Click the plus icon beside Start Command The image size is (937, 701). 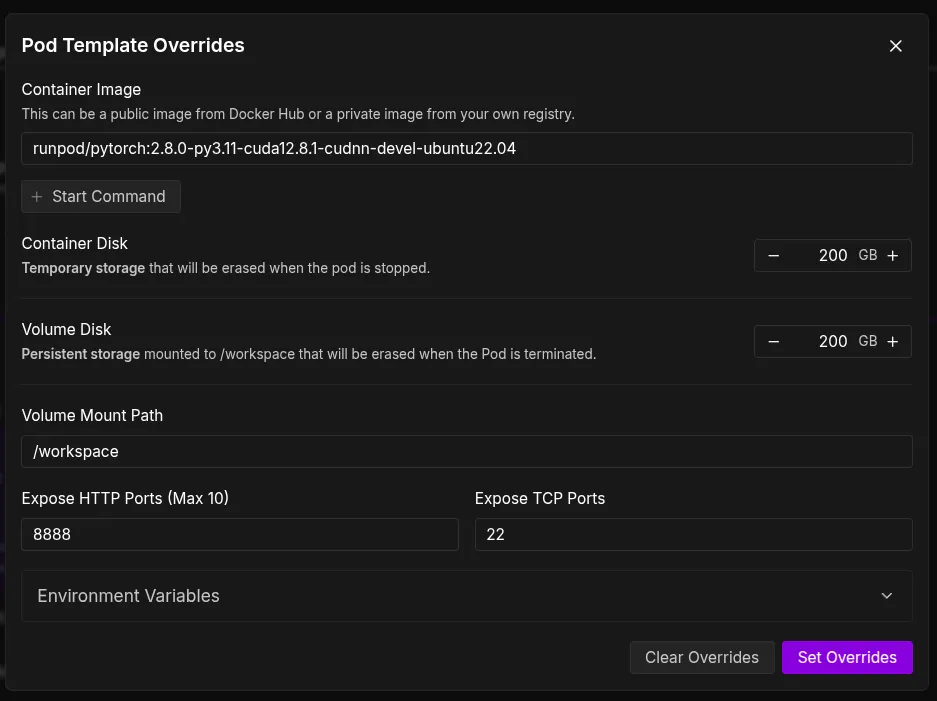[x=37, y=197]
